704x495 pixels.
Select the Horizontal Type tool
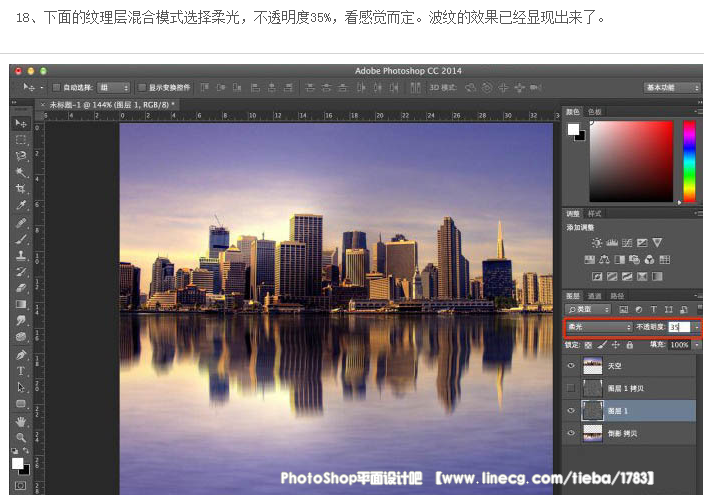coord(21,371)
